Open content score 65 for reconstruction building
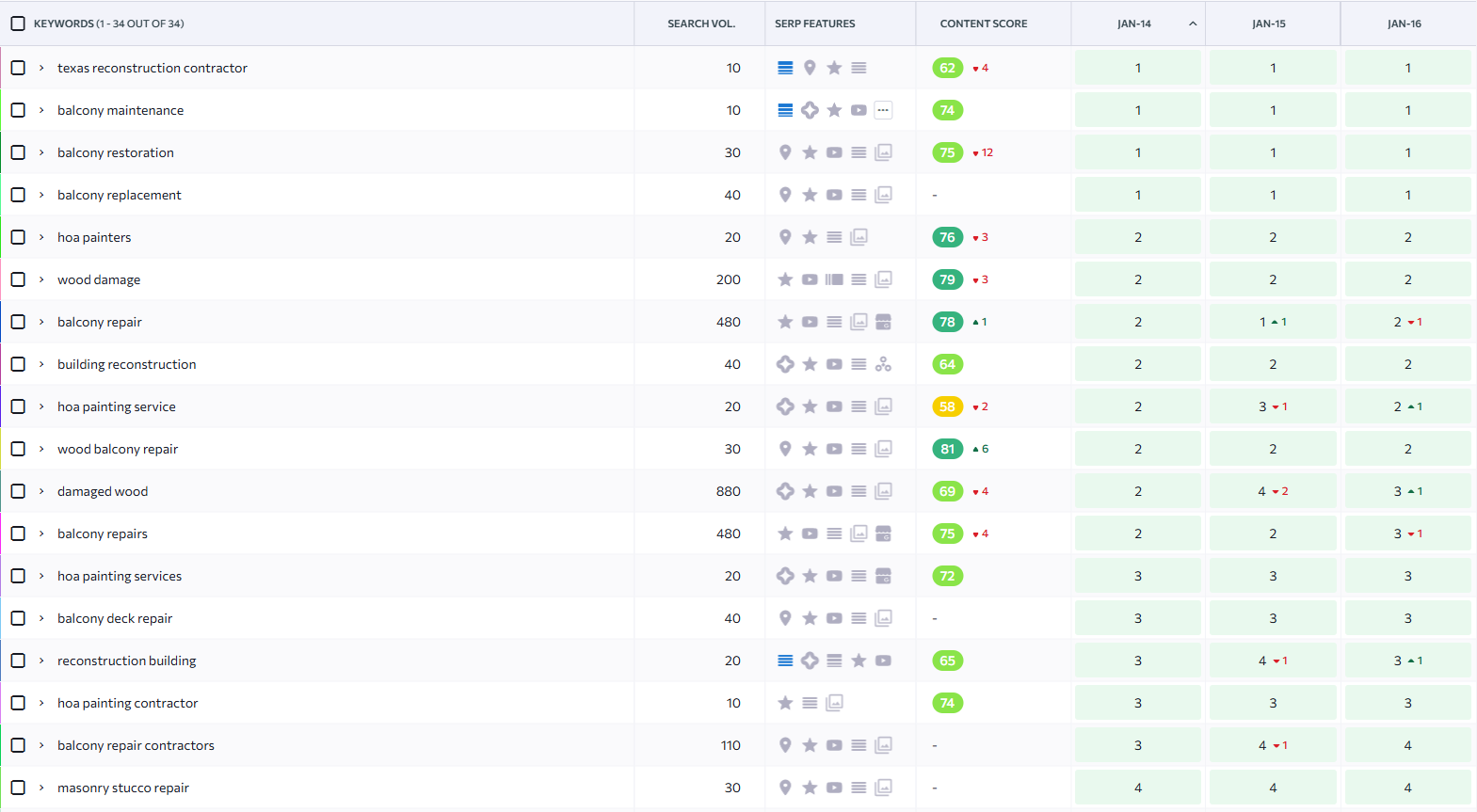Screen dimensions: 1477x812 click(x=948, y=661)
